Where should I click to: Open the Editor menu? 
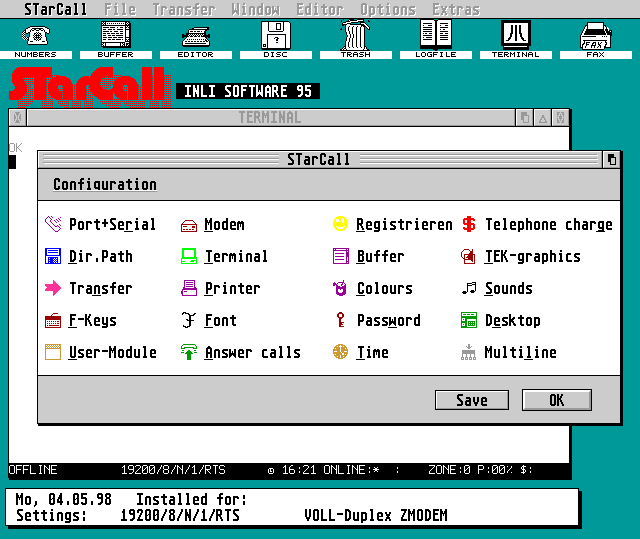[320, 9]
